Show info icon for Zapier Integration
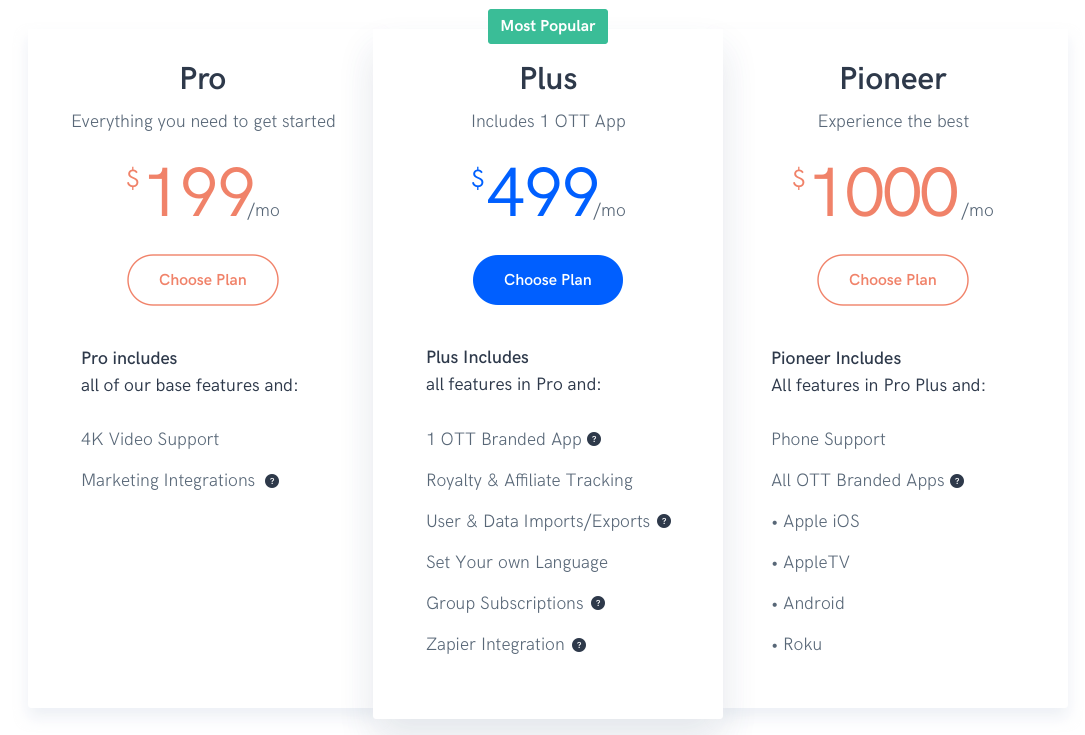 579,645
